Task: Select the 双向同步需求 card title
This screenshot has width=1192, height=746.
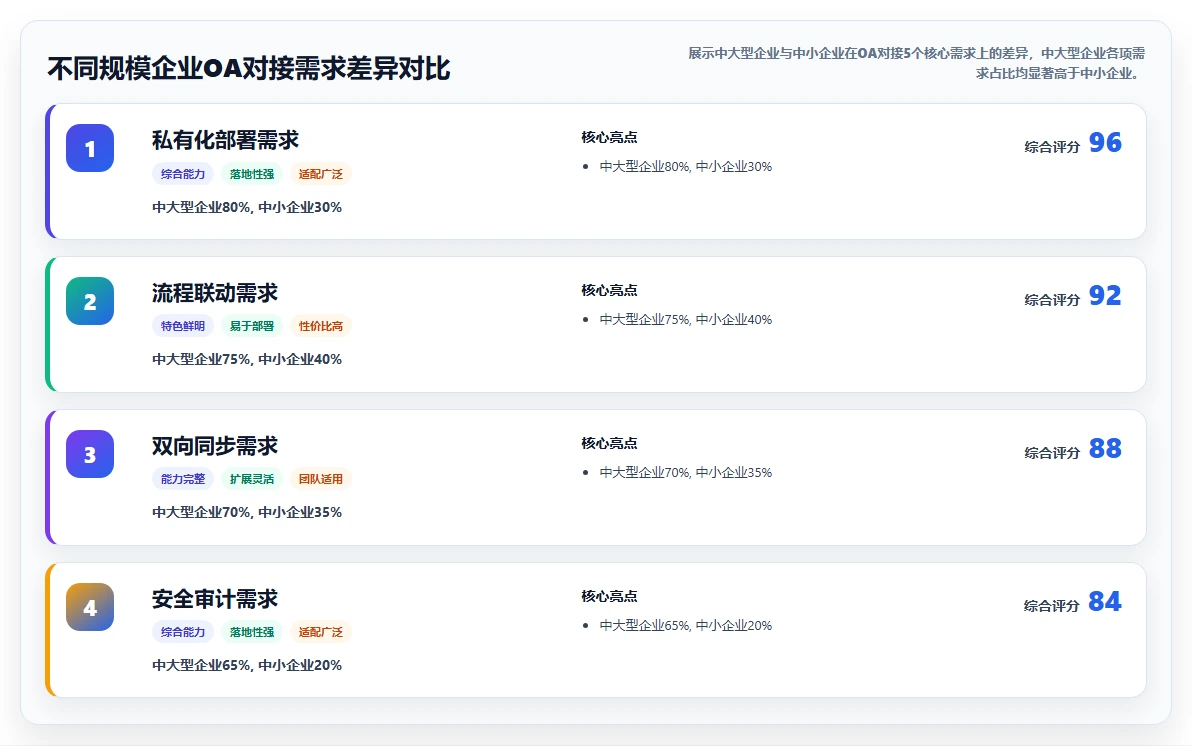Action: 214,446
